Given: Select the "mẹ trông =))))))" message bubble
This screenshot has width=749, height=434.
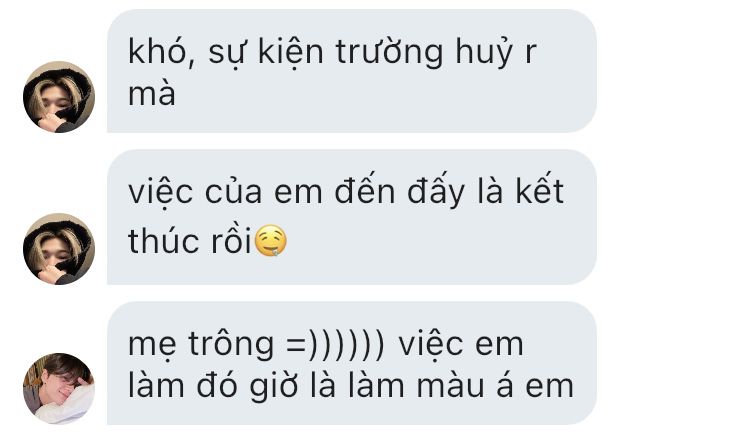Looking at the screenshot, I should pos(352,363).
